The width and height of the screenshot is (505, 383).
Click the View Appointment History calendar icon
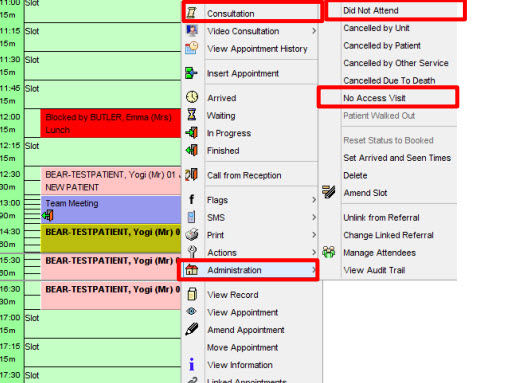192,48
